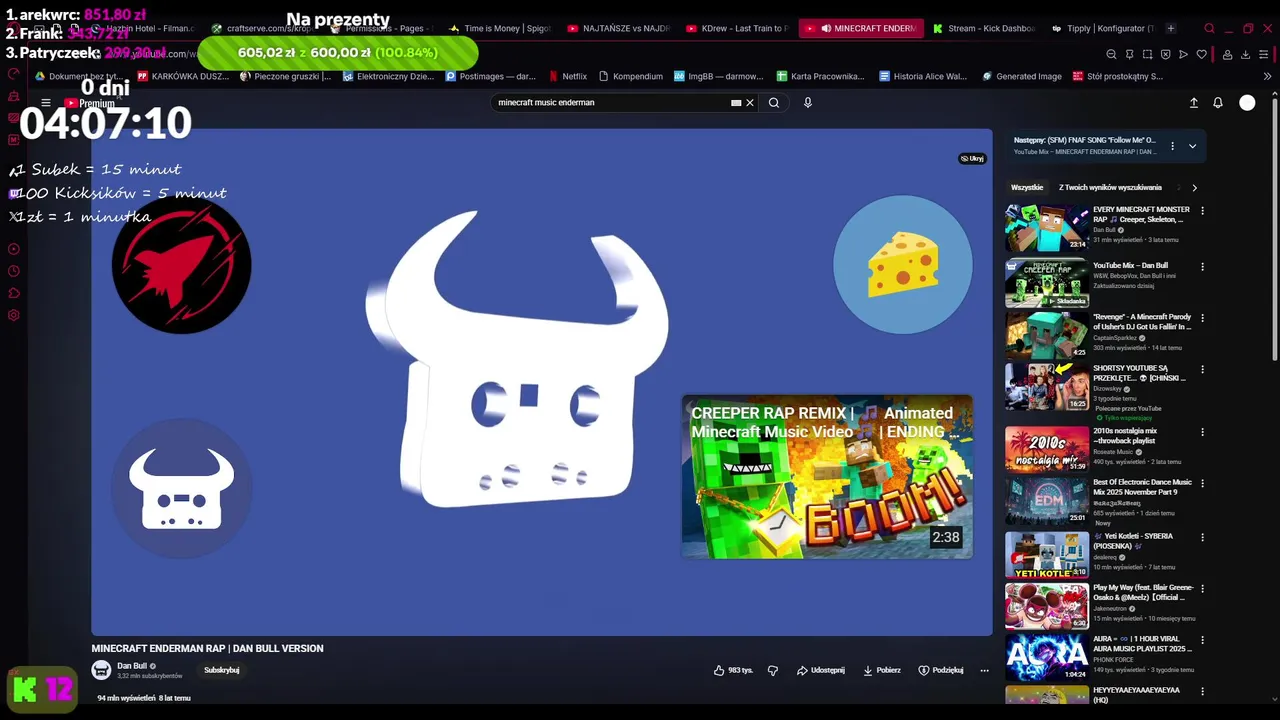Click the browser search icon beside new tab button
The height and width of the screenshot is (720, 1280).
point(1209,28)
